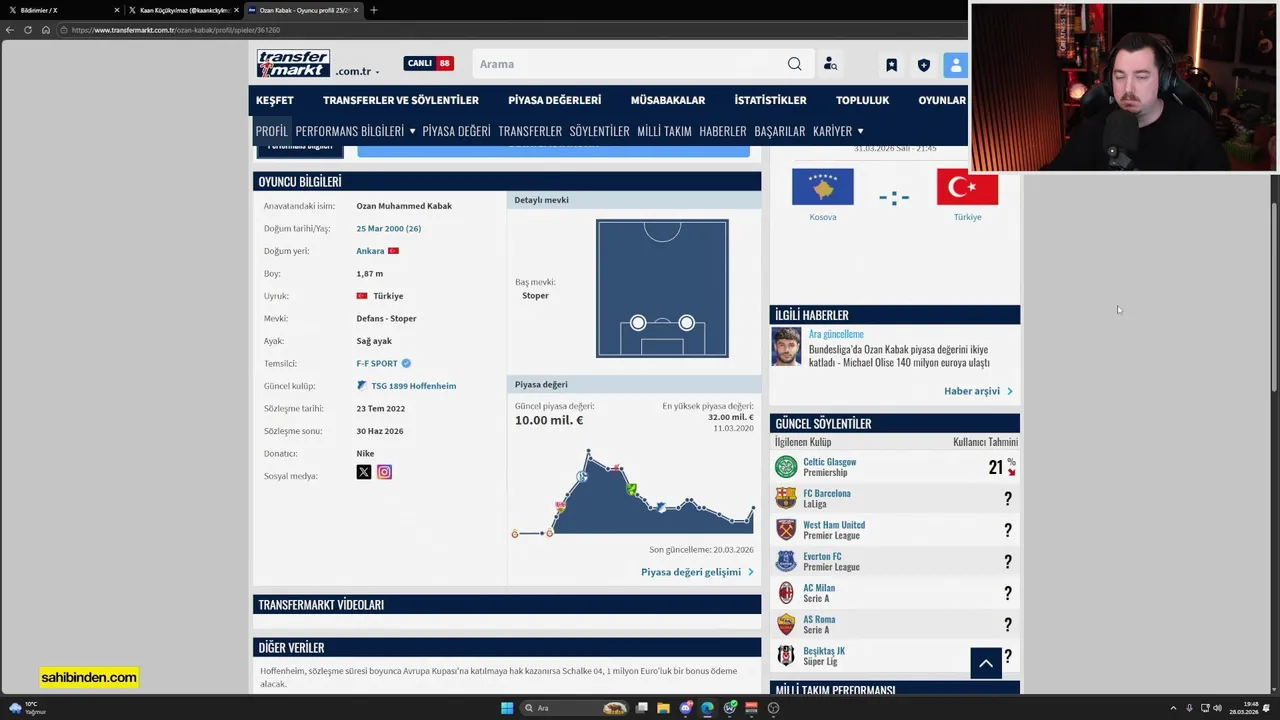Screen dimensions: 1280x720
Task: Click the peak point on market value chart
Action: click(x=588, y=452)
